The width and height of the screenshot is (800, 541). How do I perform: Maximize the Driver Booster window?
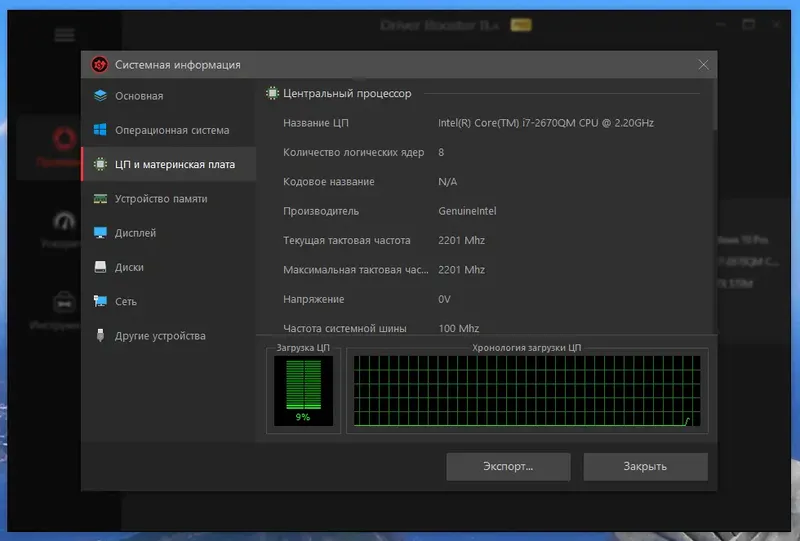(x=748, y=24)
